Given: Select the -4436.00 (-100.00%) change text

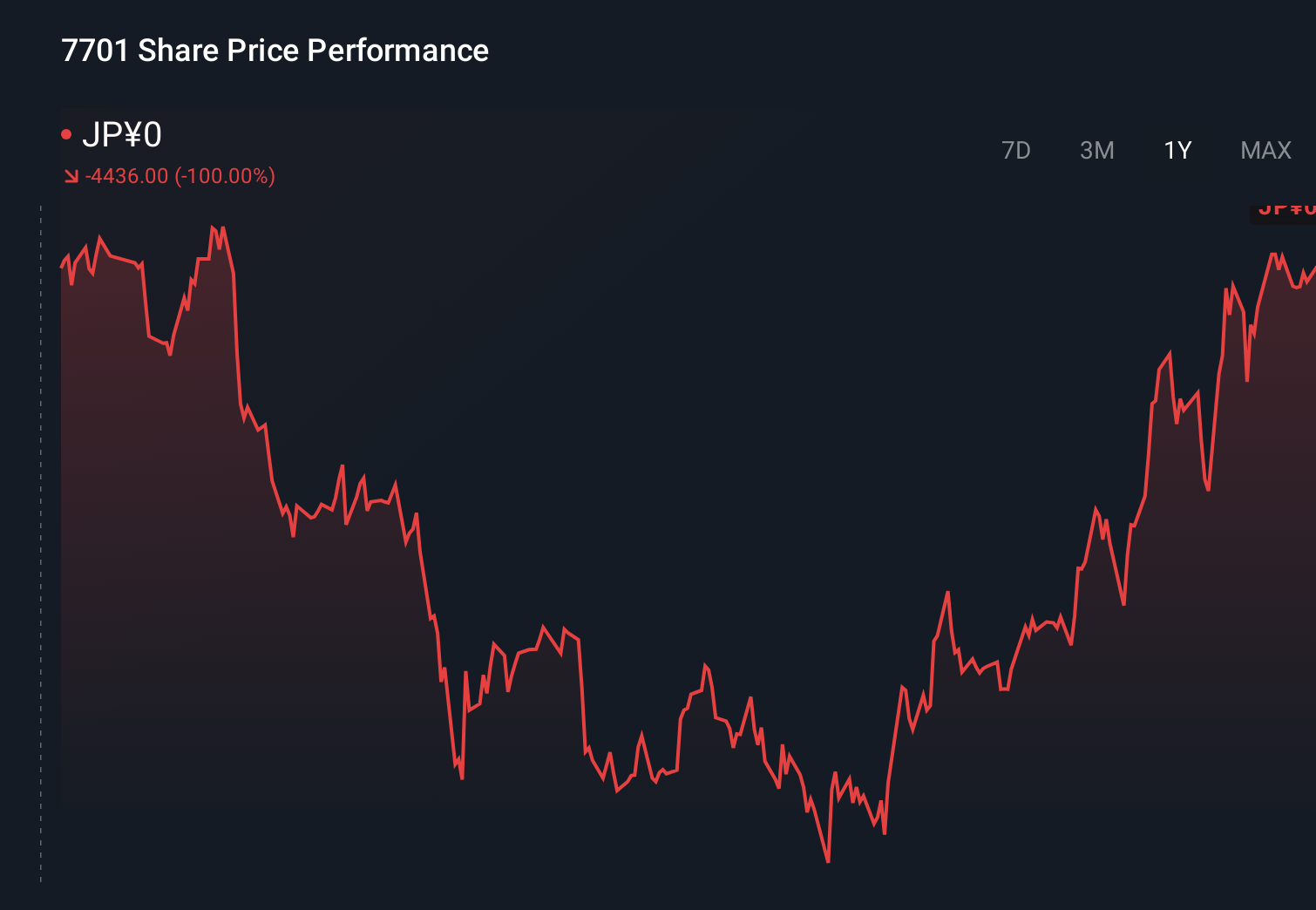Looking at the screenshot, I should [x=179, y=176].
